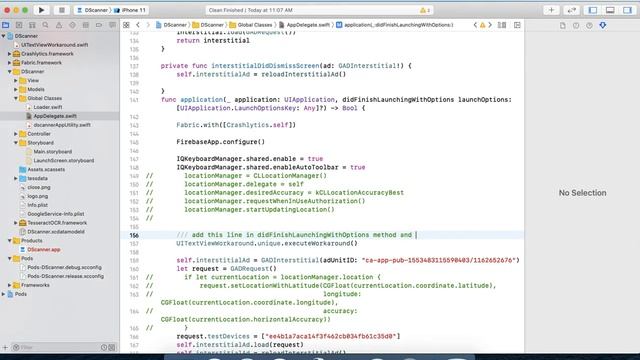Show the Find navigator

click(45, 25)
